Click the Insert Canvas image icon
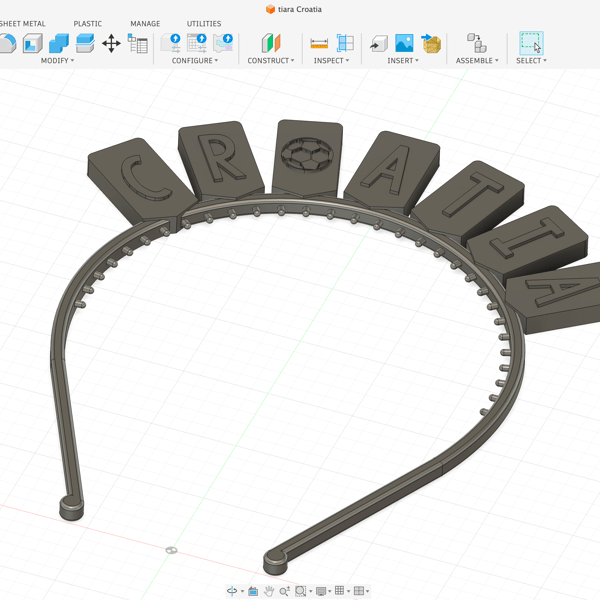 tap(404, 43)
